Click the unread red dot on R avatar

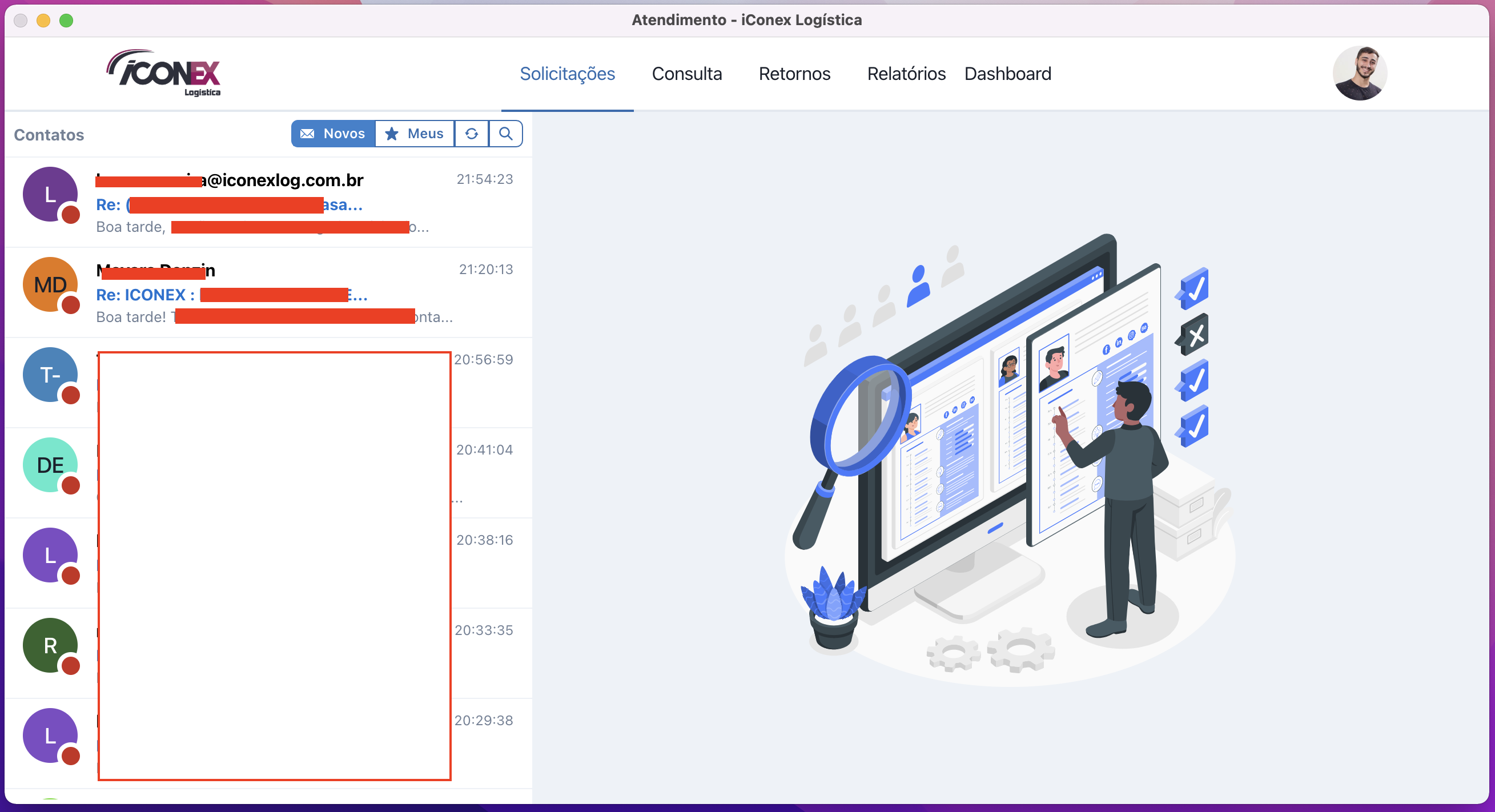[71, 666]
